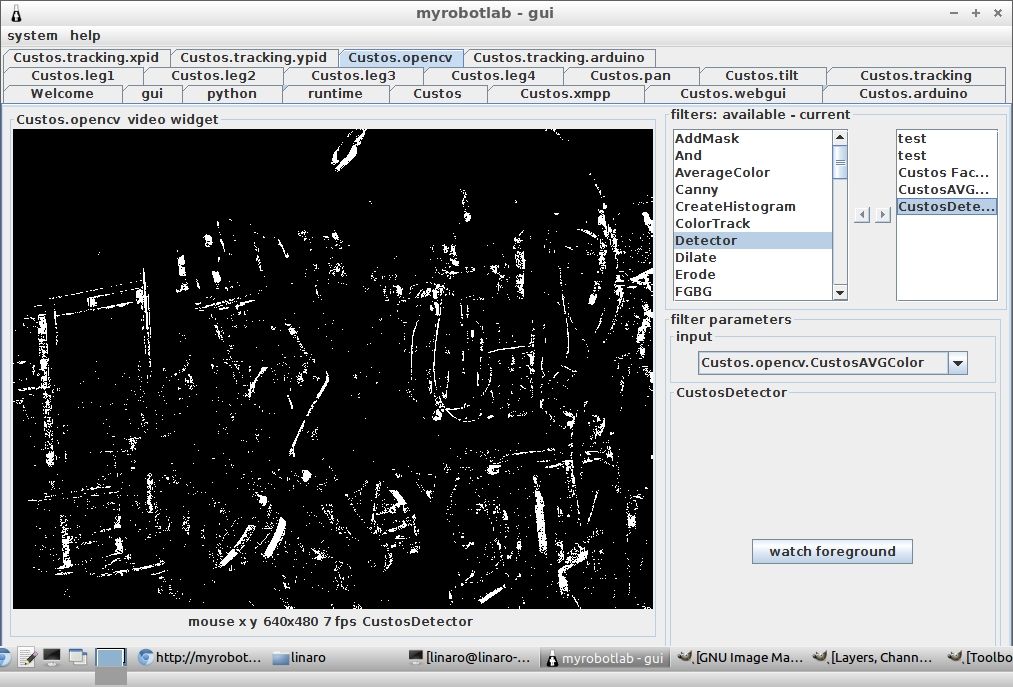Click the available filters scrollbar thumb
Image resolution: width=1013 pixels, height=687 pixels.
[x=840, y=162]
